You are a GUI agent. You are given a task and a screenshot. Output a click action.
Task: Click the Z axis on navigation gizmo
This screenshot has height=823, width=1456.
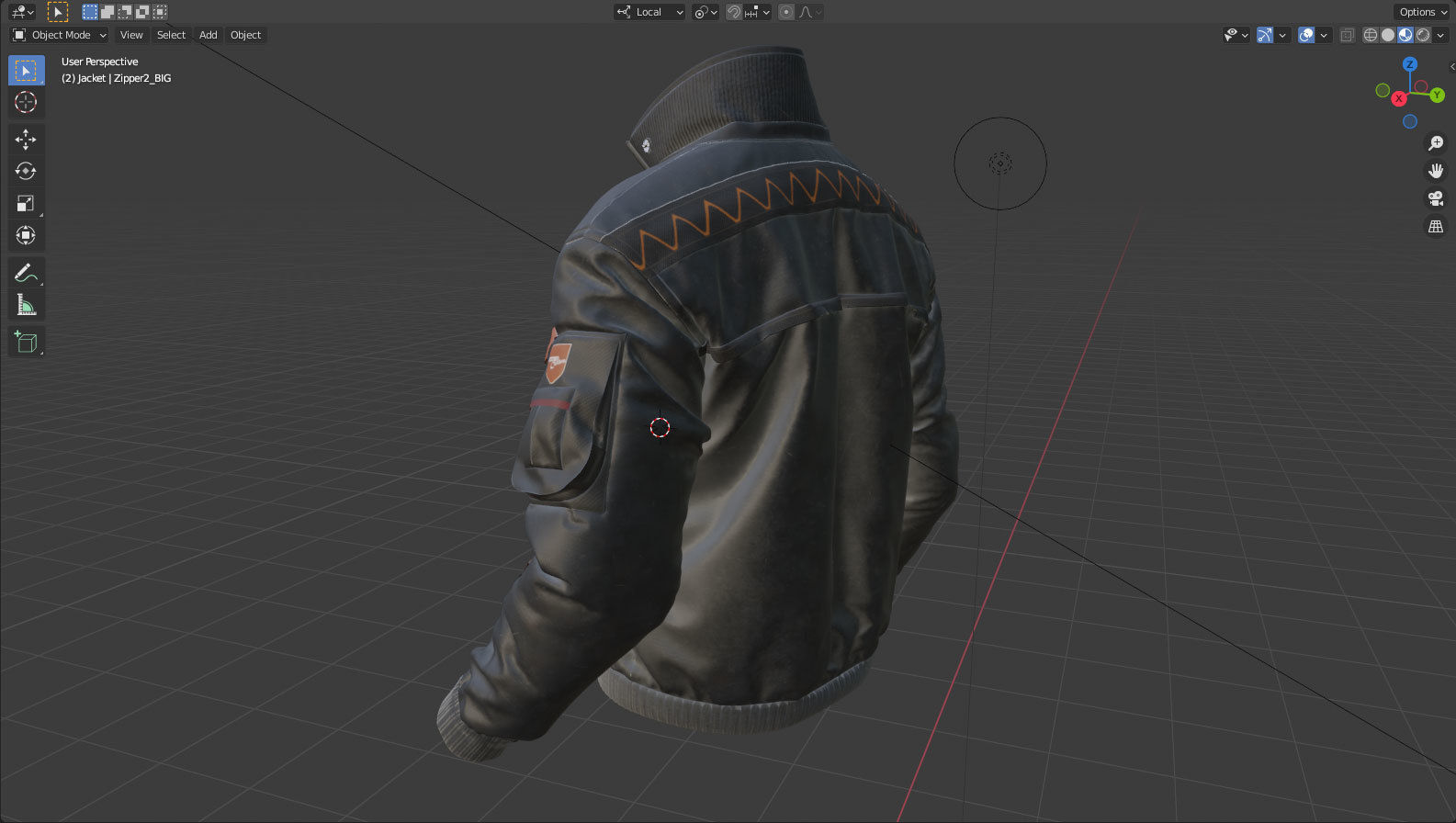(1410, 64)
